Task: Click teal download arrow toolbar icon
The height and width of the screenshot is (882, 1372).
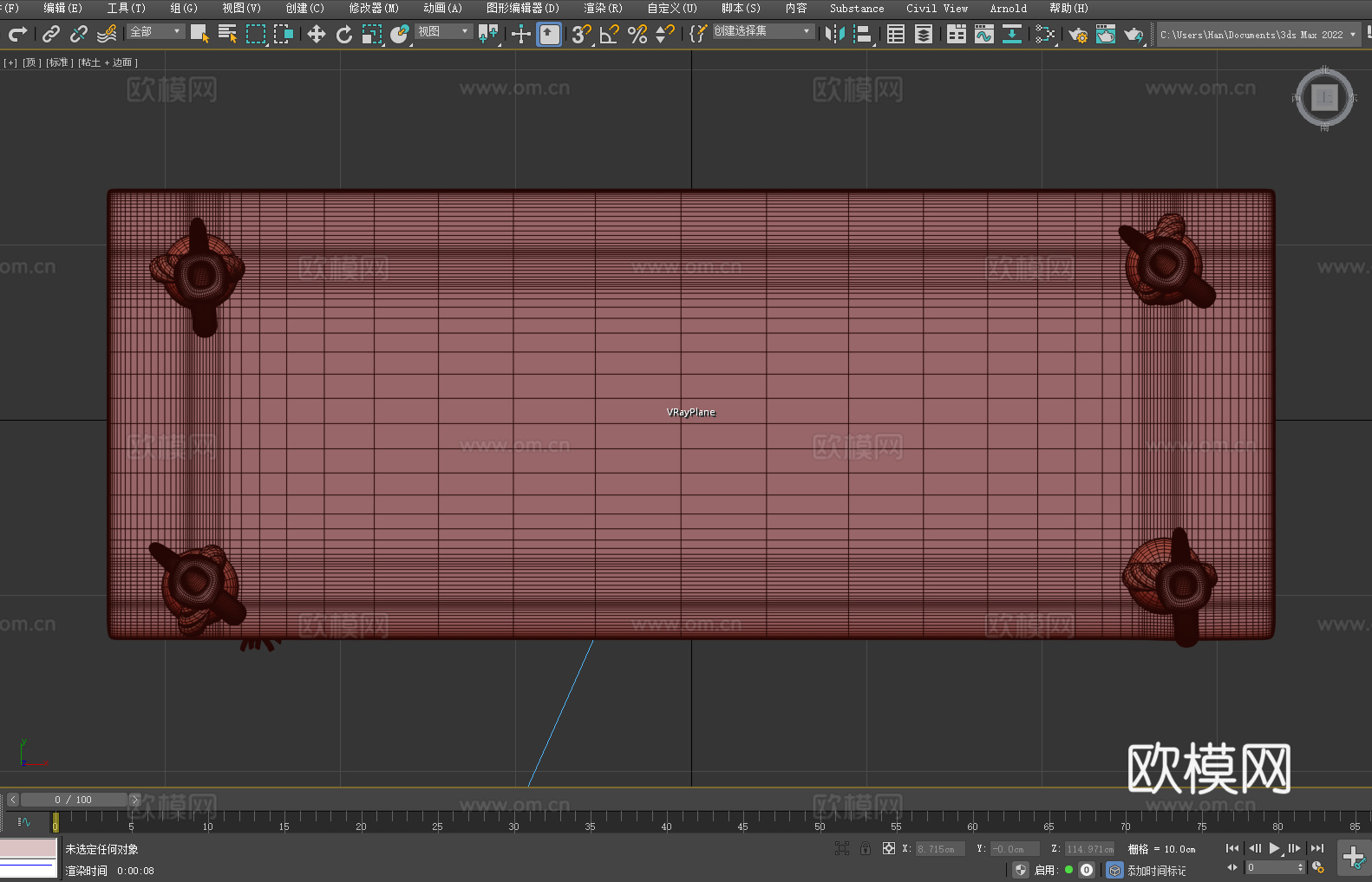Action: pos(1012,34)
